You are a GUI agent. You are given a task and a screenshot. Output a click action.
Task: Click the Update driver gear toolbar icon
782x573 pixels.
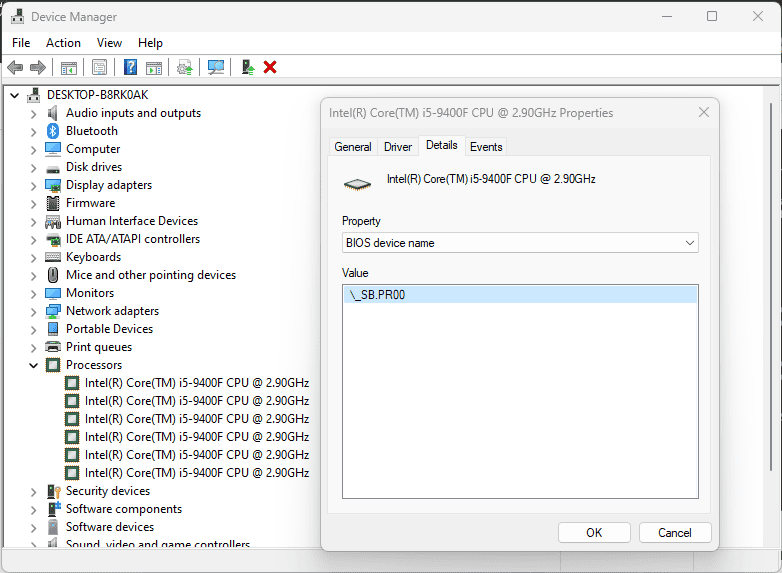(185, 67)
